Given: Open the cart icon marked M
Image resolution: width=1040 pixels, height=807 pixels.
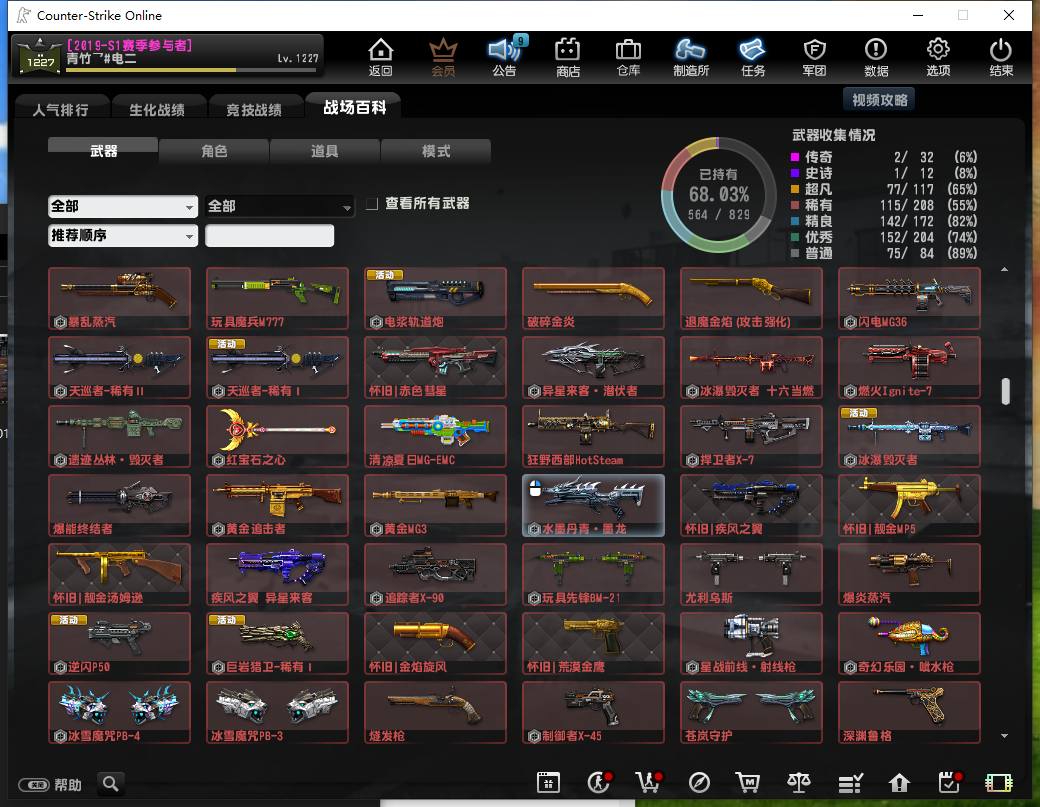Looking at the screenshot, I should click(748, 783).
